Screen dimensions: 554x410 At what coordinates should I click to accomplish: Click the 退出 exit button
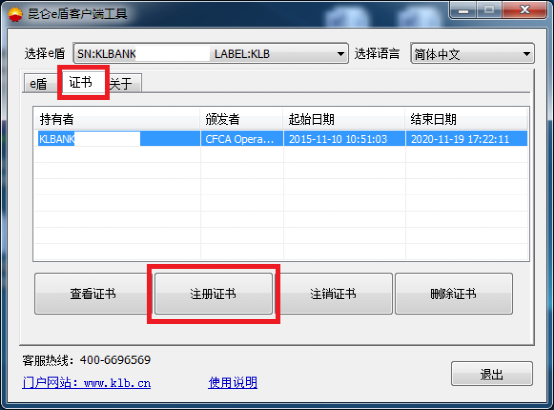click(x=491, y=374)
